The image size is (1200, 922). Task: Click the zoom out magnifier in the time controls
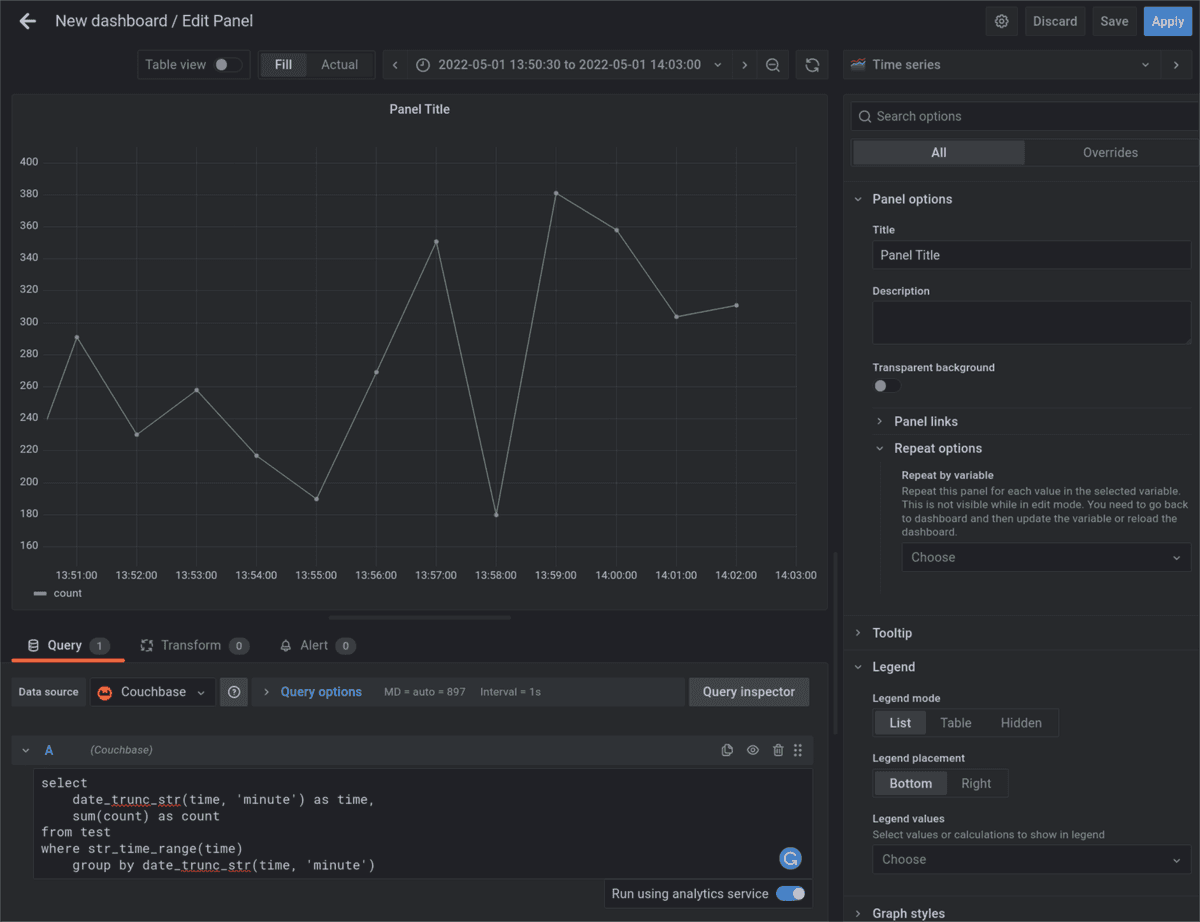pyautogui.click(x=773, y=64)
